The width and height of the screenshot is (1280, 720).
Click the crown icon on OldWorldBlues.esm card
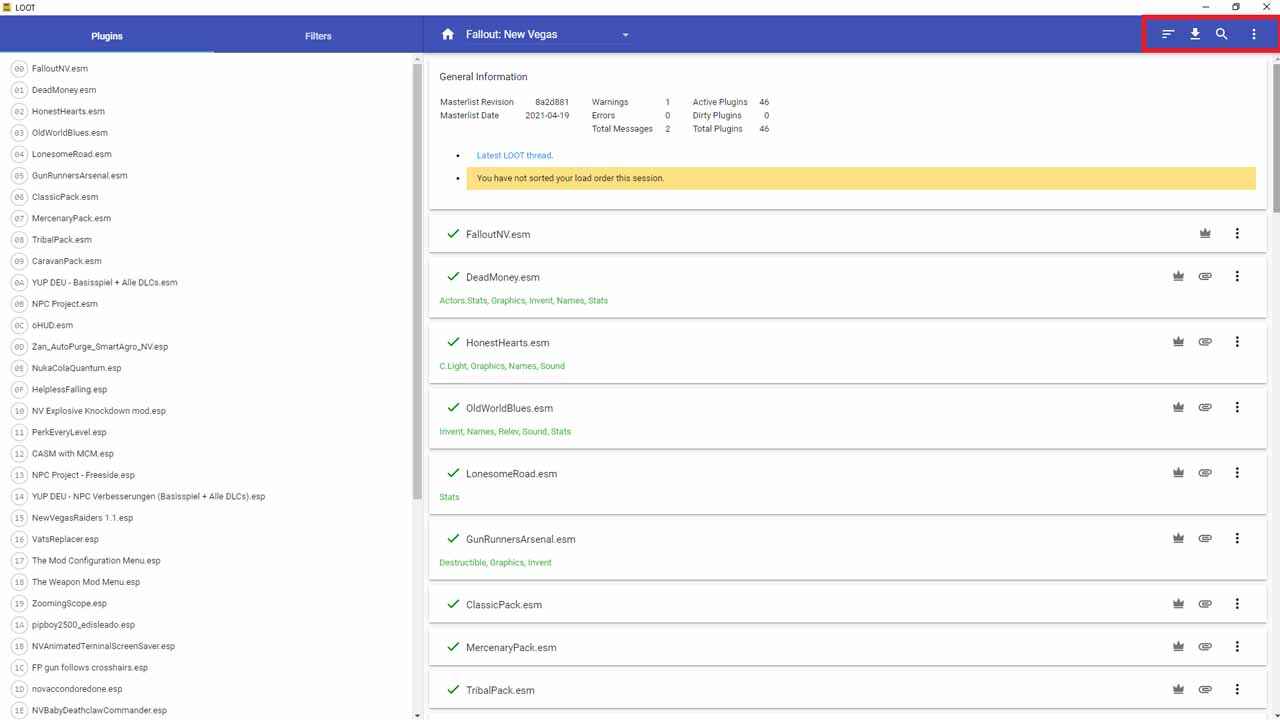pos(1178,408)
